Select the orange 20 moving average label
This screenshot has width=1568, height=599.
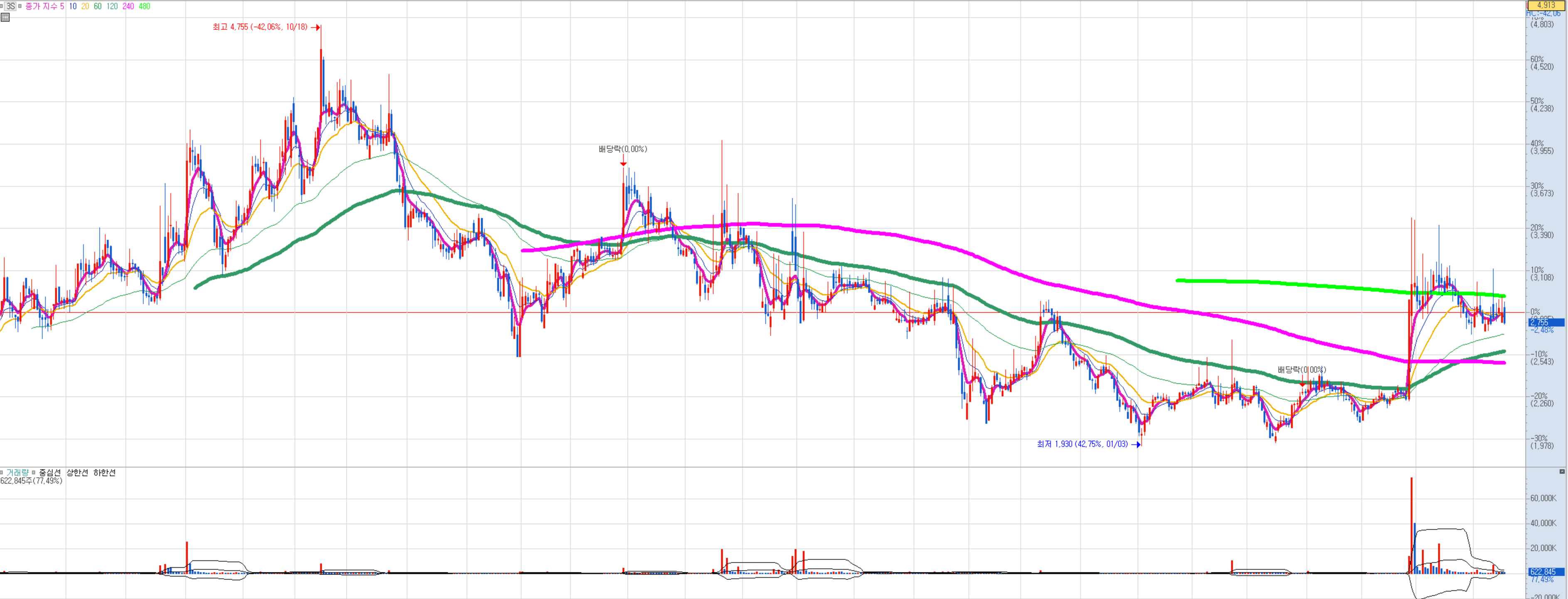pos(85,6)
